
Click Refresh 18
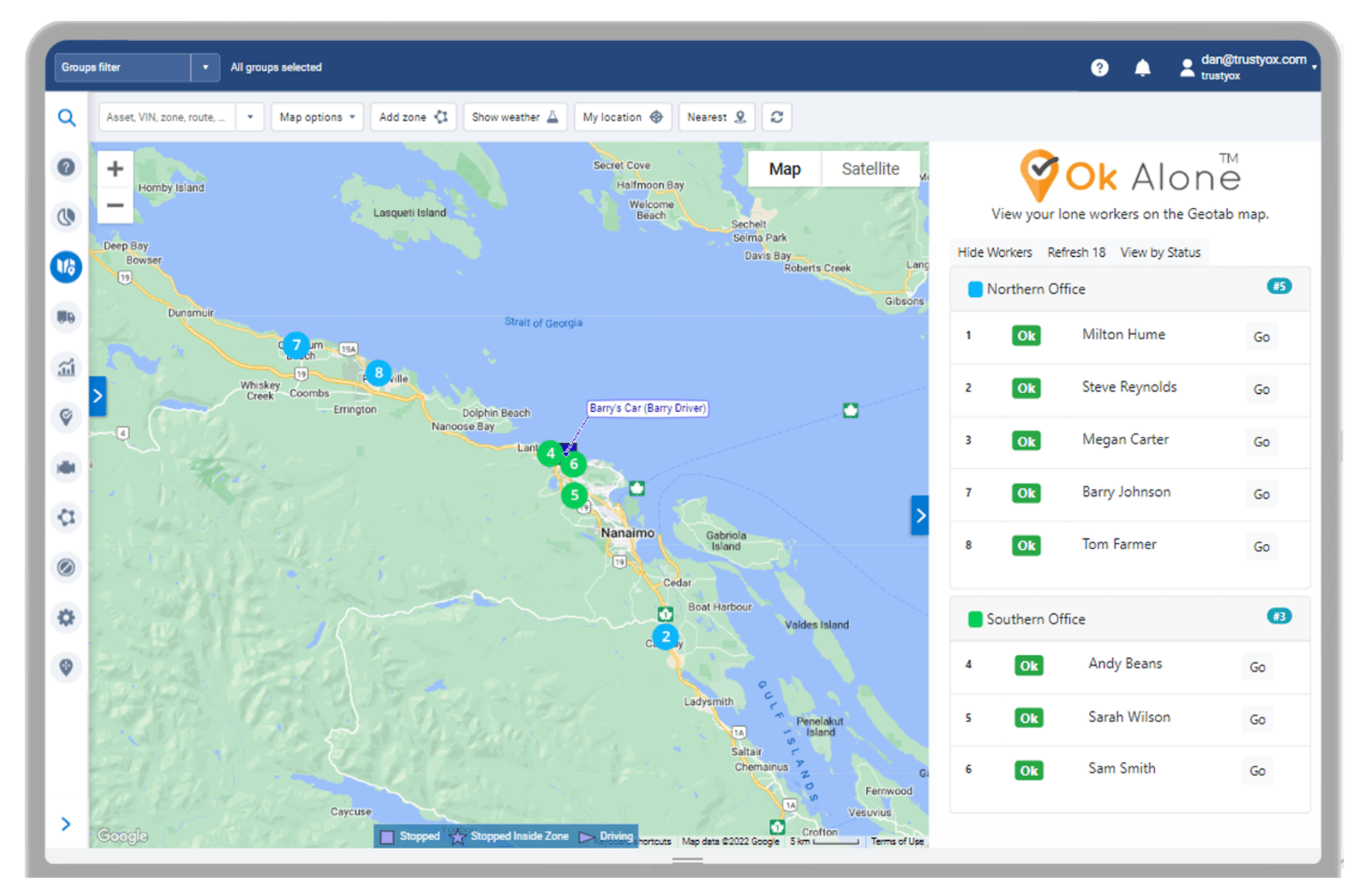pos(1076,252)
